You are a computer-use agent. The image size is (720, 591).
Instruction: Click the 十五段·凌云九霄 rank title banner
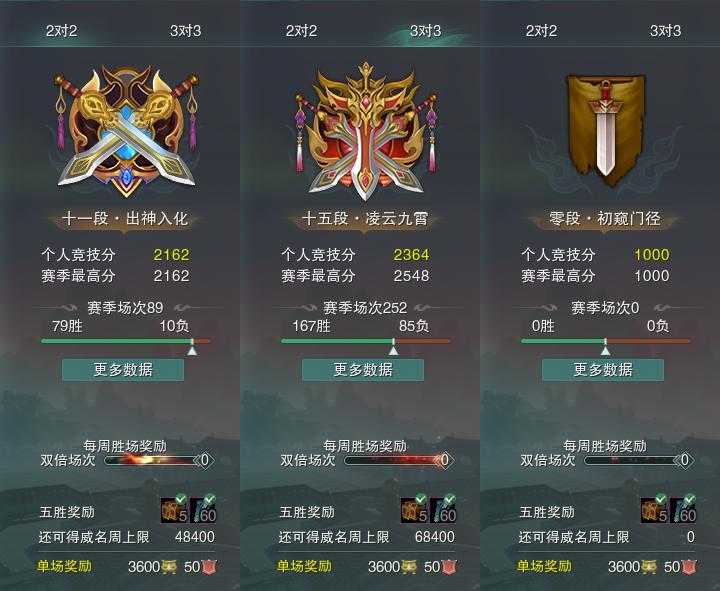365,219
